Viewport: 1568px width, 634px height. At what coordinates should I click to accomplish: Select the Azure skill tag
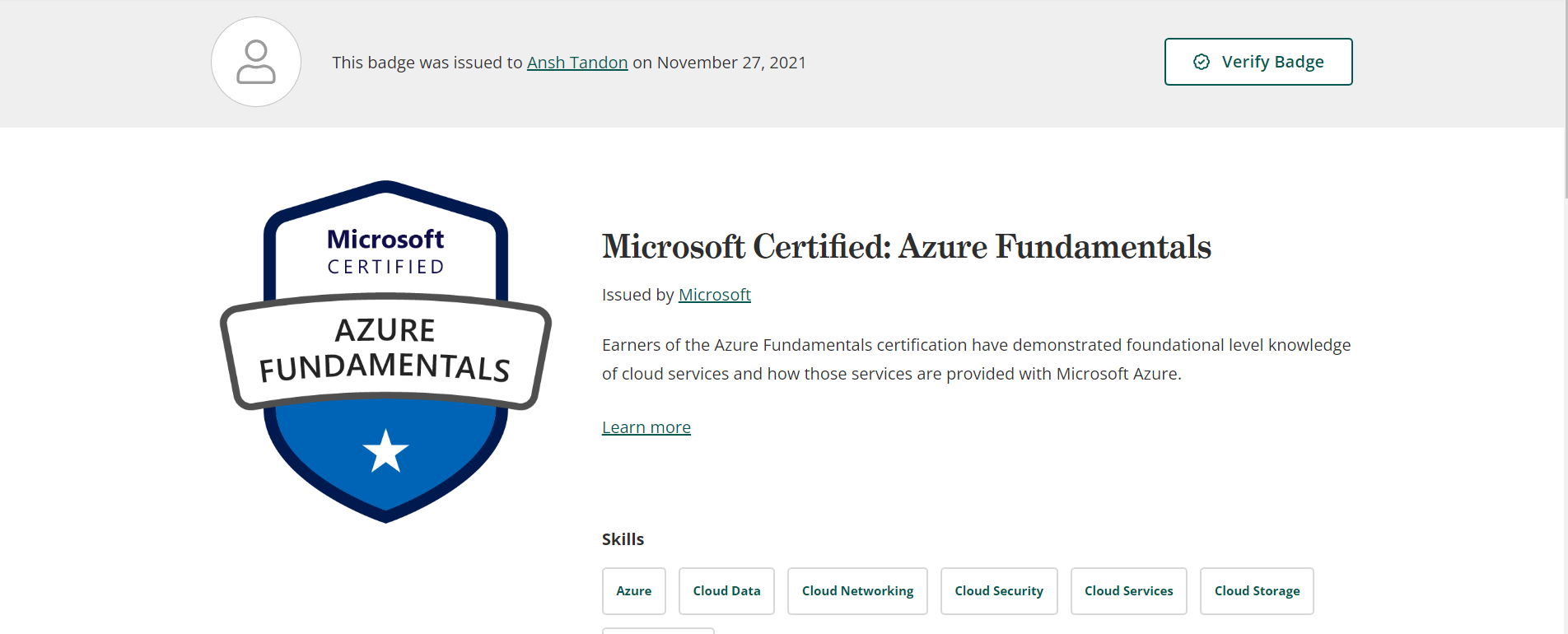click(633, 591)
